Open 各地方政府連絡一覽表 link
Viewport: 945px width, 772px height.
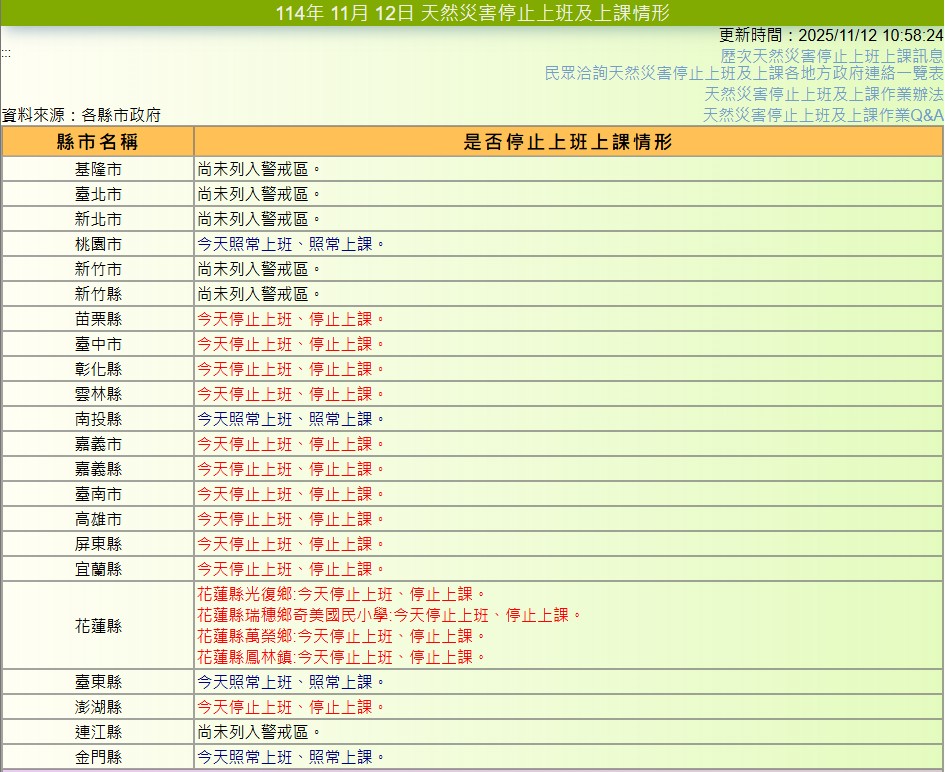point(743,74)
